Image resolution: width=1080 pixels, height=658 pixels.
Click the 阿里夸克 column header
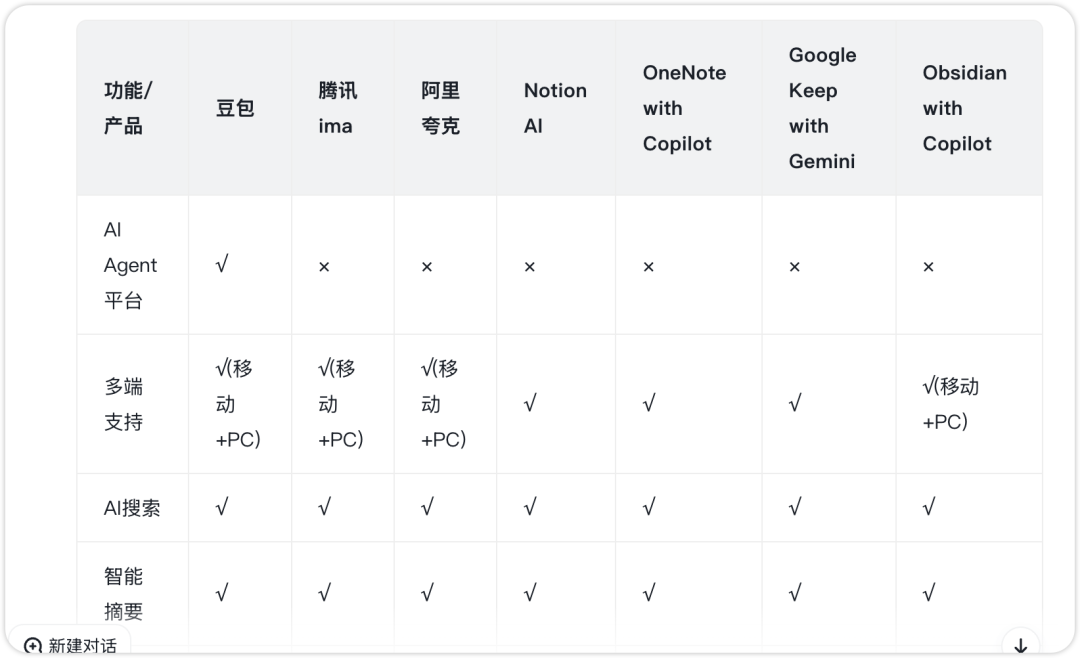click(x=440, y=108)
